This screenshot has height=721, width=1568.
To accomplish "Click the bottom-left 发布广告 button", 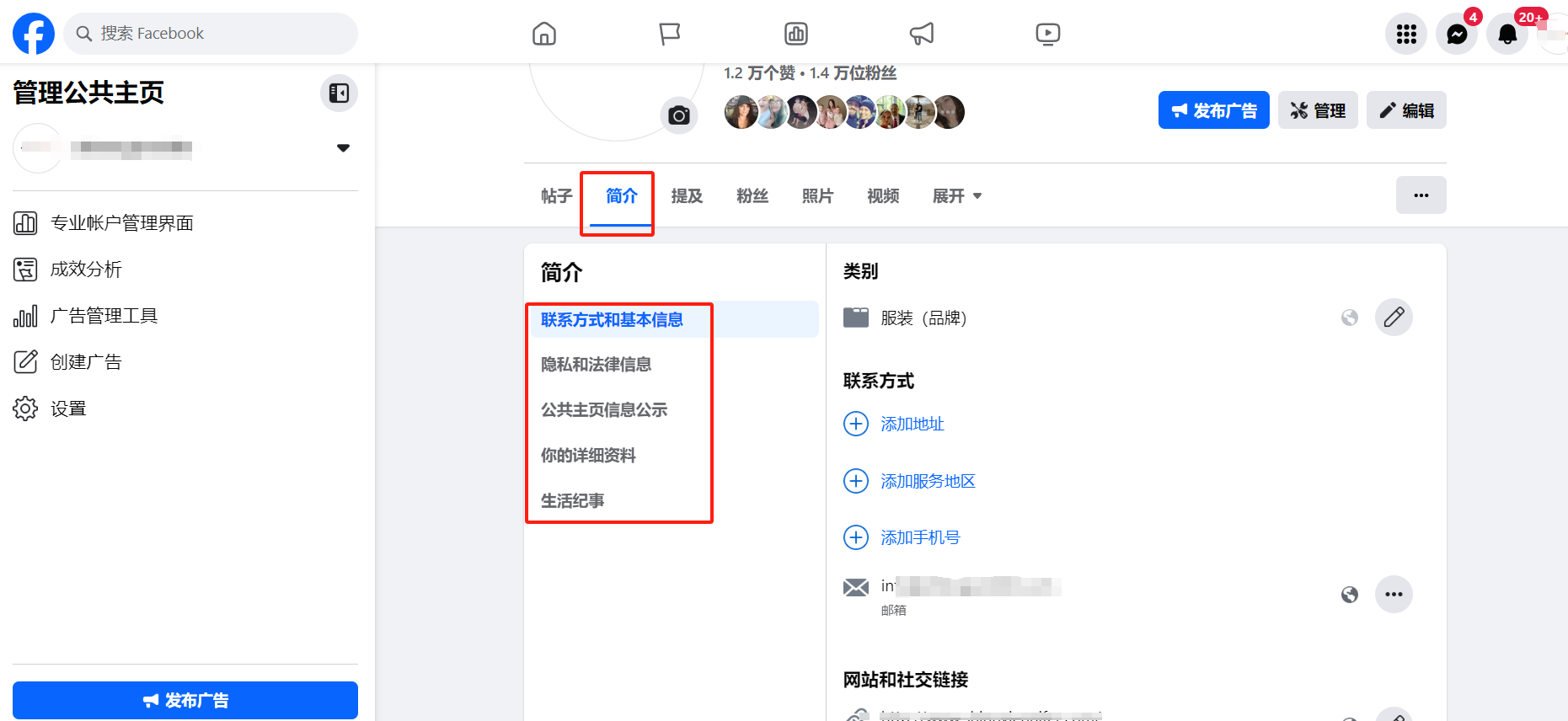I will [x=185, y=700].
